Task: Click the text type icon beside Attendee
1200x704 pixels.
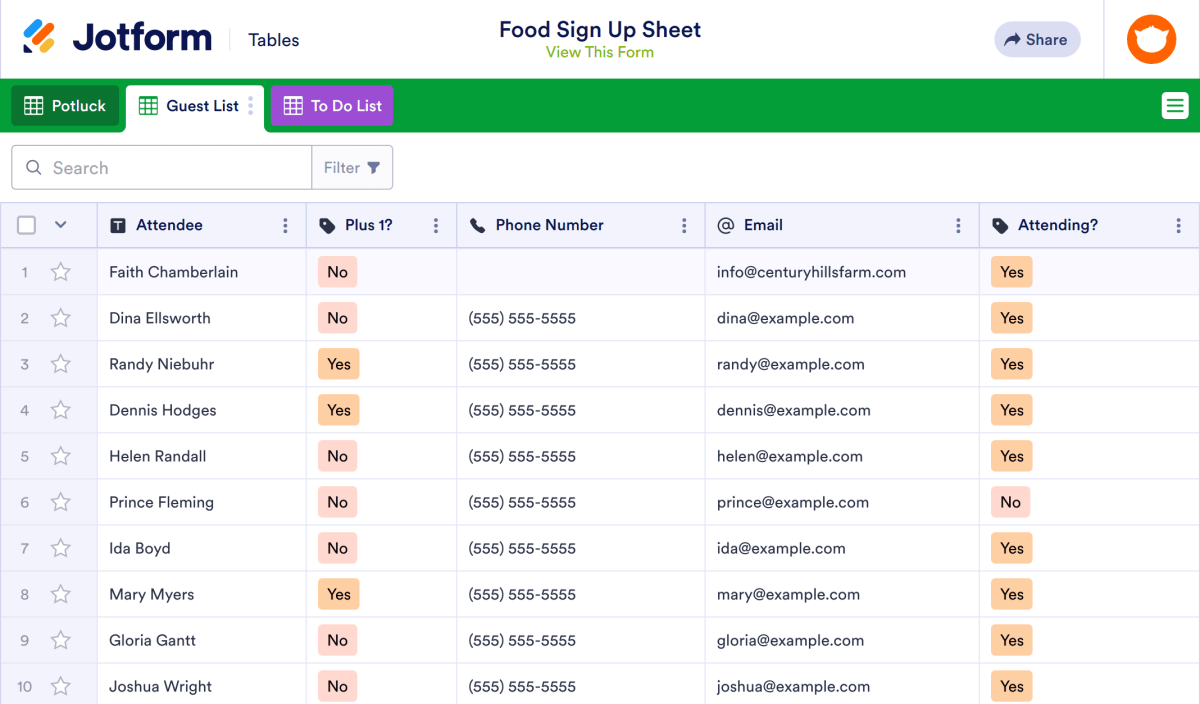Action: pos(118,225)
